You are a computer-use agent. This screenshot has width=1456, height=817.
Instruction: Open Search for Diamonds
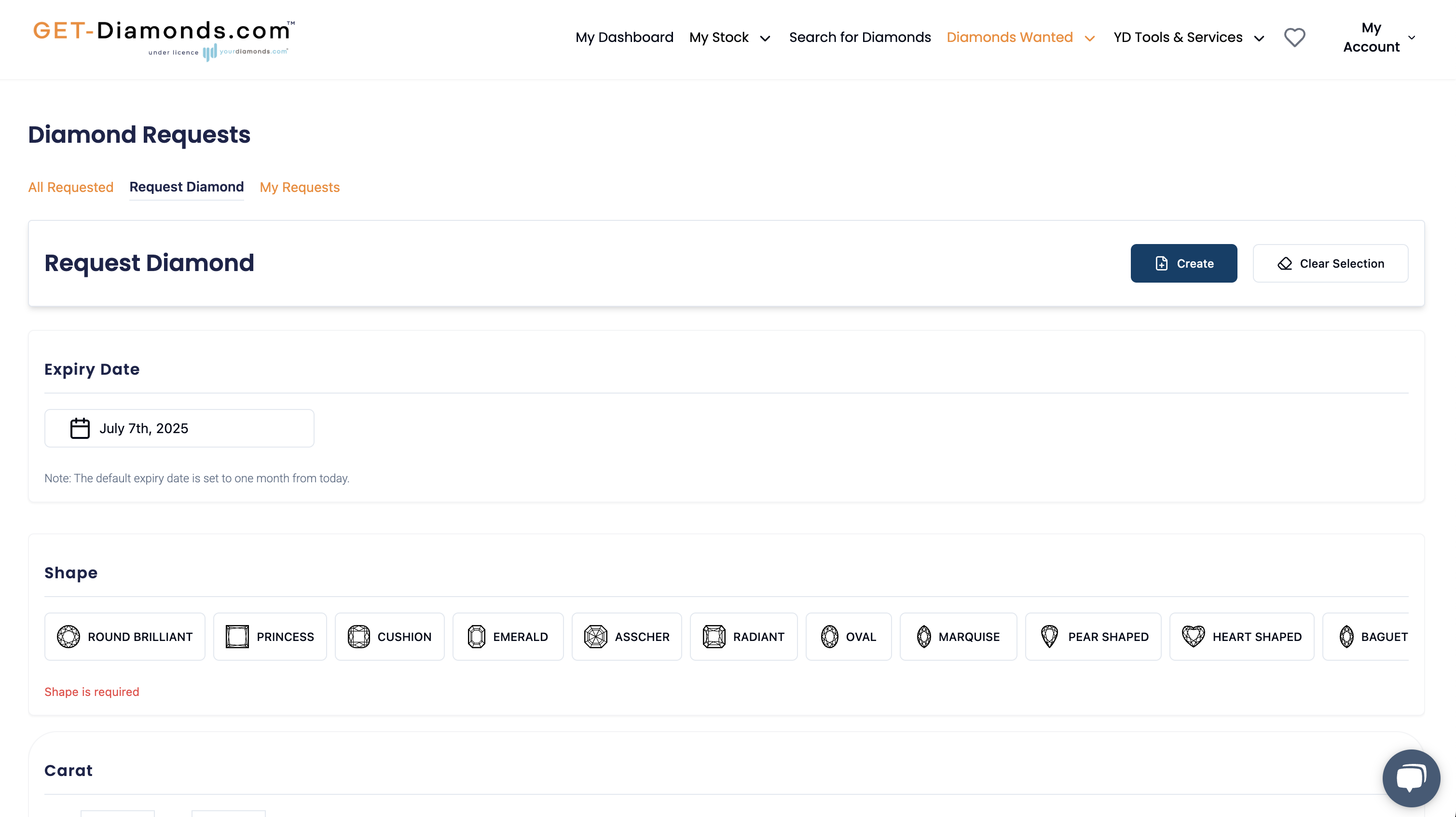point(860,37)
